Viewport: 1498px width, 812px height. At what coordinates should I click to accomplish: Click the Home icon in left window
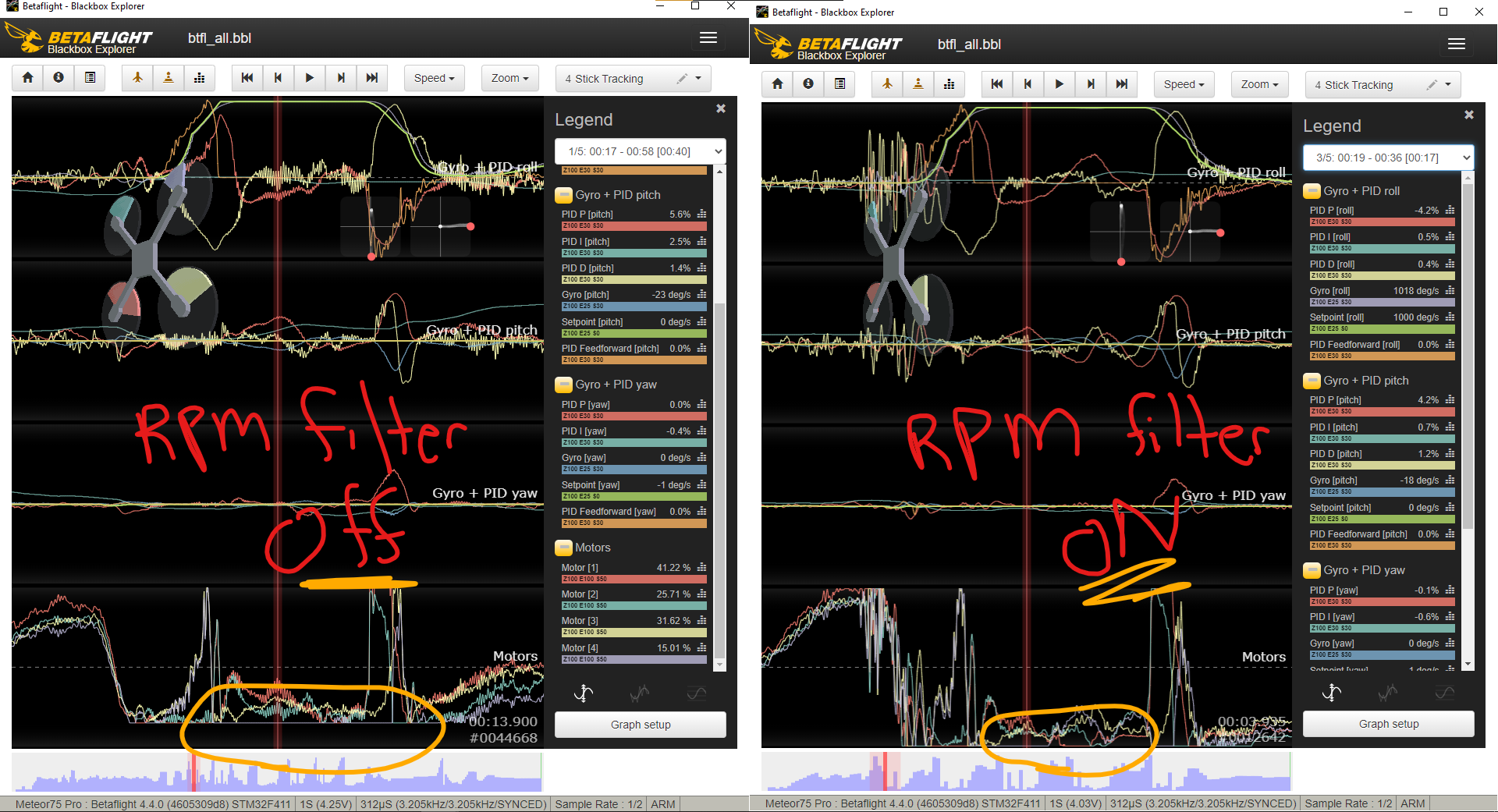coord(27,78)
